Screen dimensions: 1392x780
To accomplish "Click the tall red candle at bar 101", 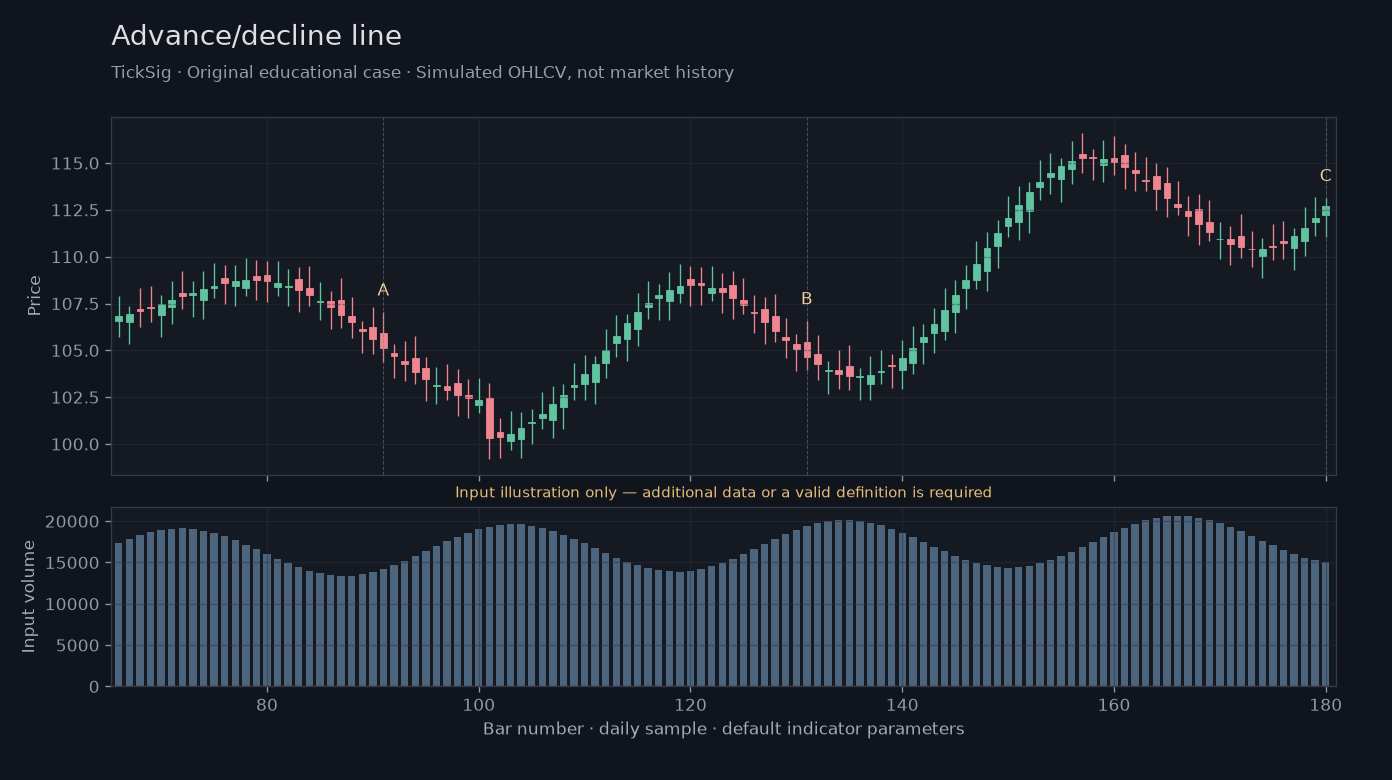I will click(490, 418).
